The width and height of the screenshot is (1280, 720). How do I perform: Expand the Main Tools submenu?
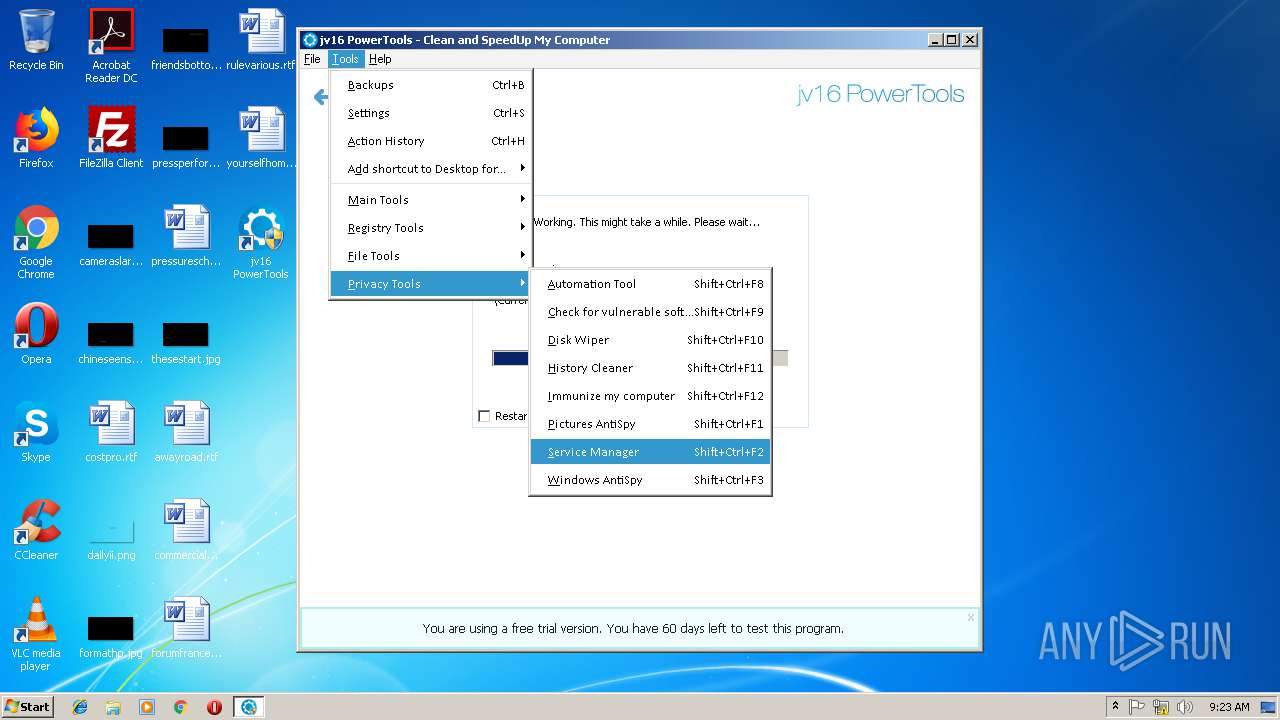432,200
